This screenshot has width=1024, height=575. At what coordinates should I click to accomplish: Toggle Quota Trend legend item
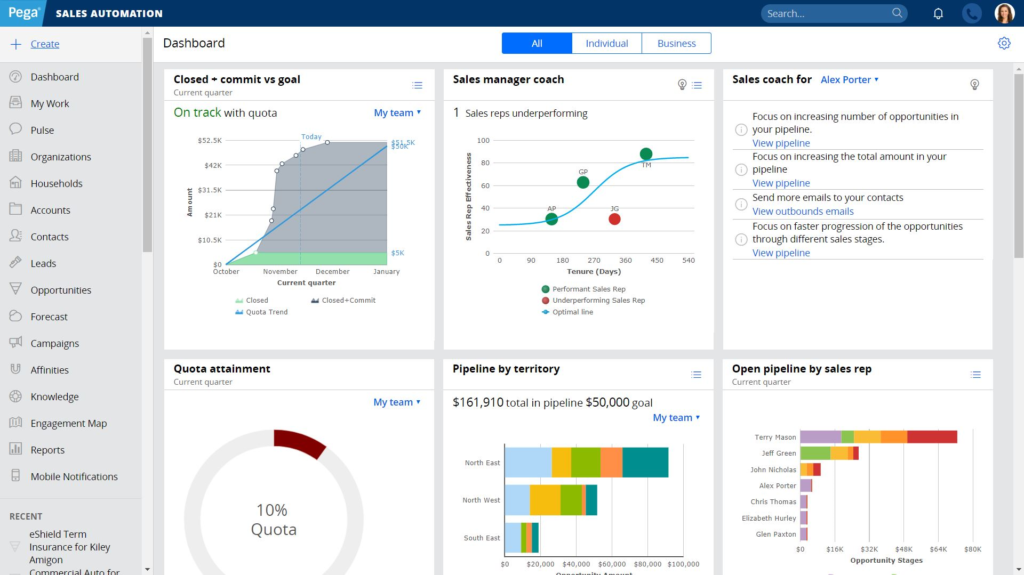click(261, 312)
